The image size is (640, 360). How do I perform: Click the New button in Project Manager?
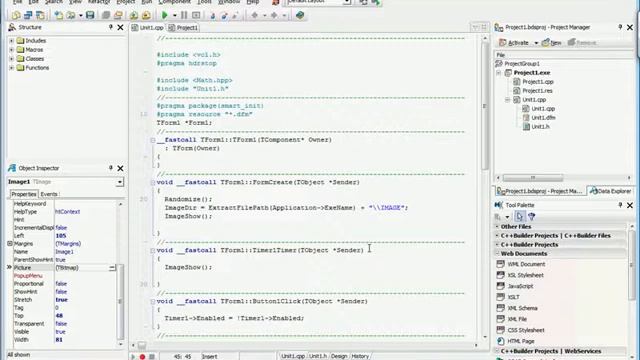pyautogui.click(x=551, y=43)
